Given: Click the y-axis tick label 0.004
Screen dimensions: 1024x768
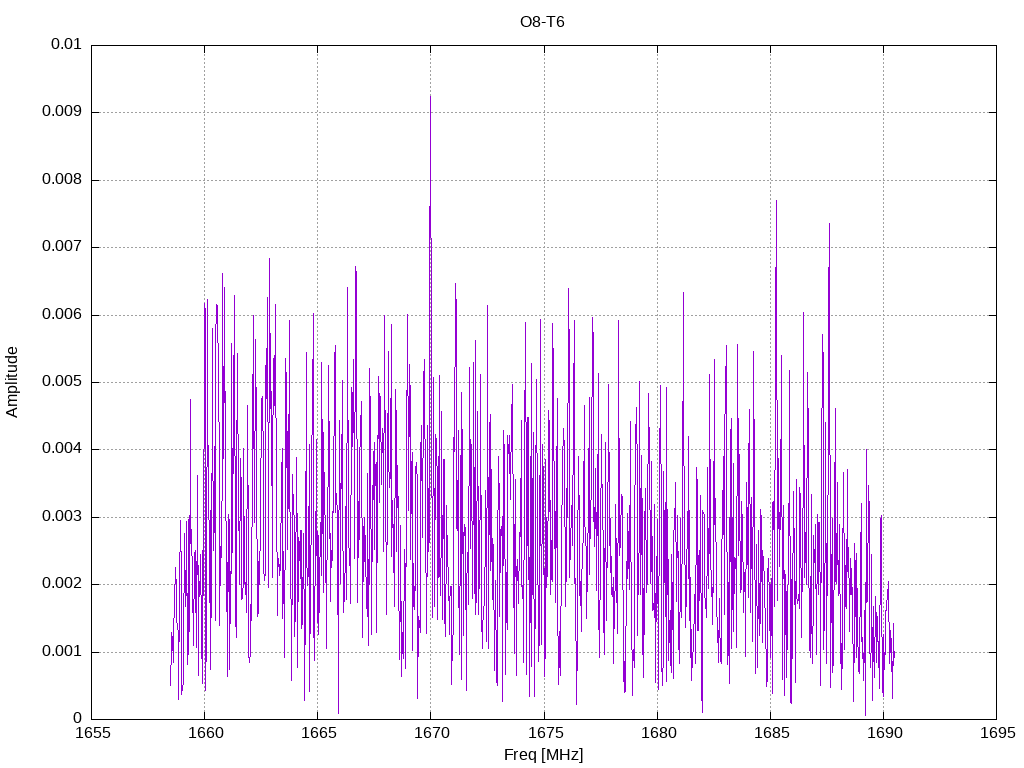Looking at the screenshot, I should click(x=62, y=449).
